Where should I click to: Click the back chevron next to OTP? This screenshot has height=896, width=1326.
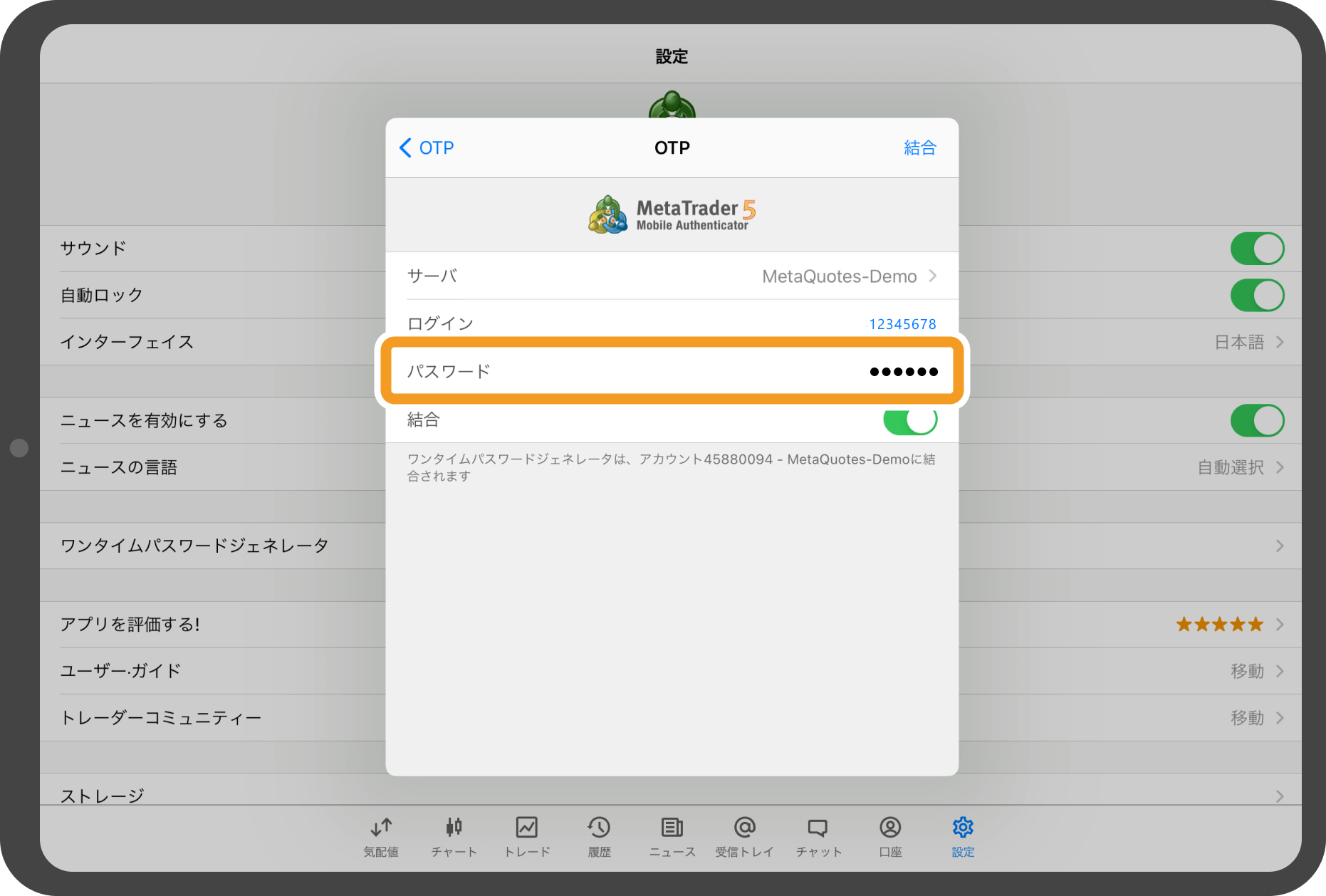[405, 147]
